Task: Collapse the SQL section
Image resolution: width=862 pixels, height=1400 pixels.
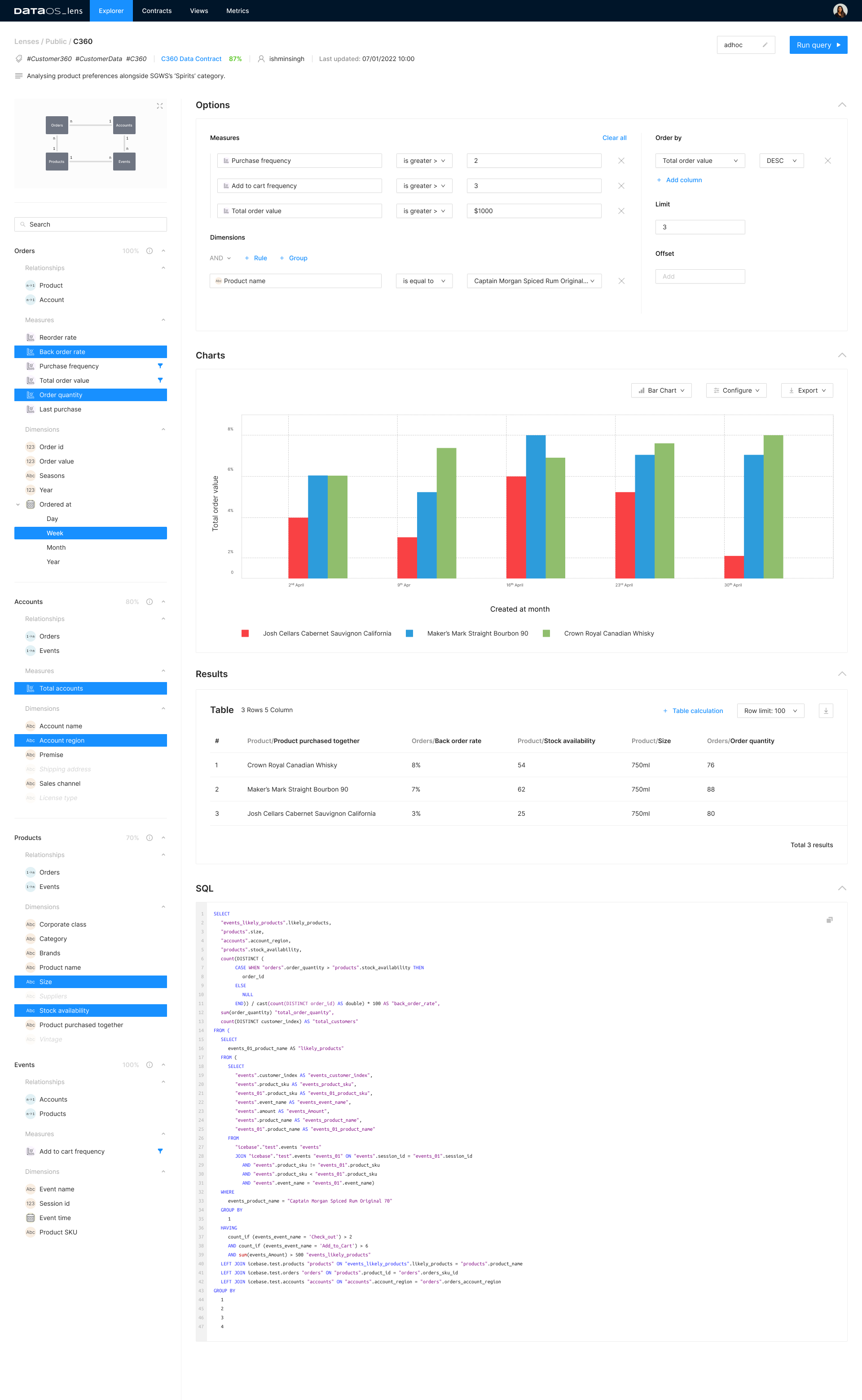Action: pos(842,888)
